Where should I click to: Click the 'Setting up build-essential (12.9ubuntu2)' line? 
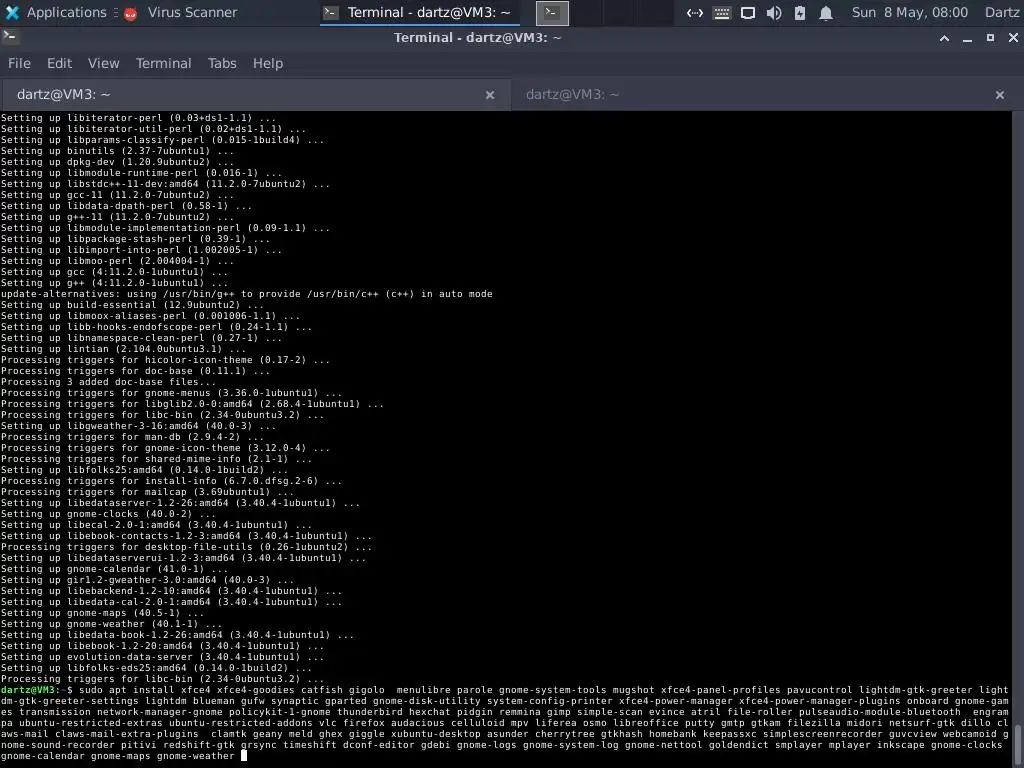[132, 305]
